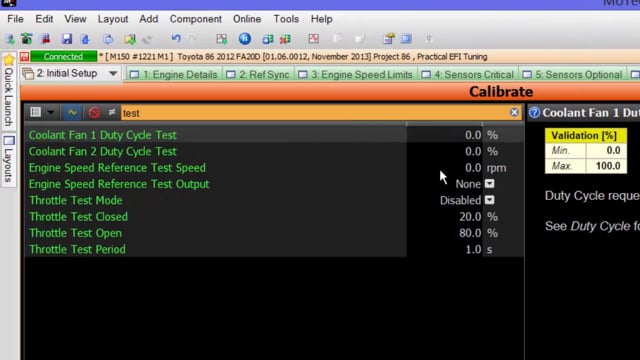
Task: Select Throttle Test Open parameter
Action: [76, 233]
